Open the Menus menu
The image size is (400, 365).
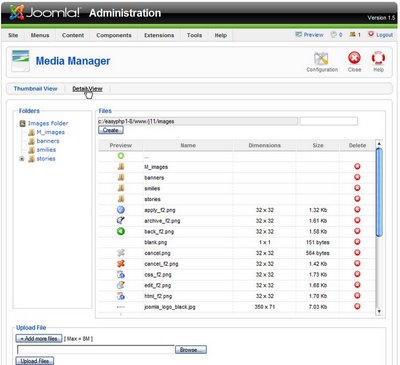40,35
